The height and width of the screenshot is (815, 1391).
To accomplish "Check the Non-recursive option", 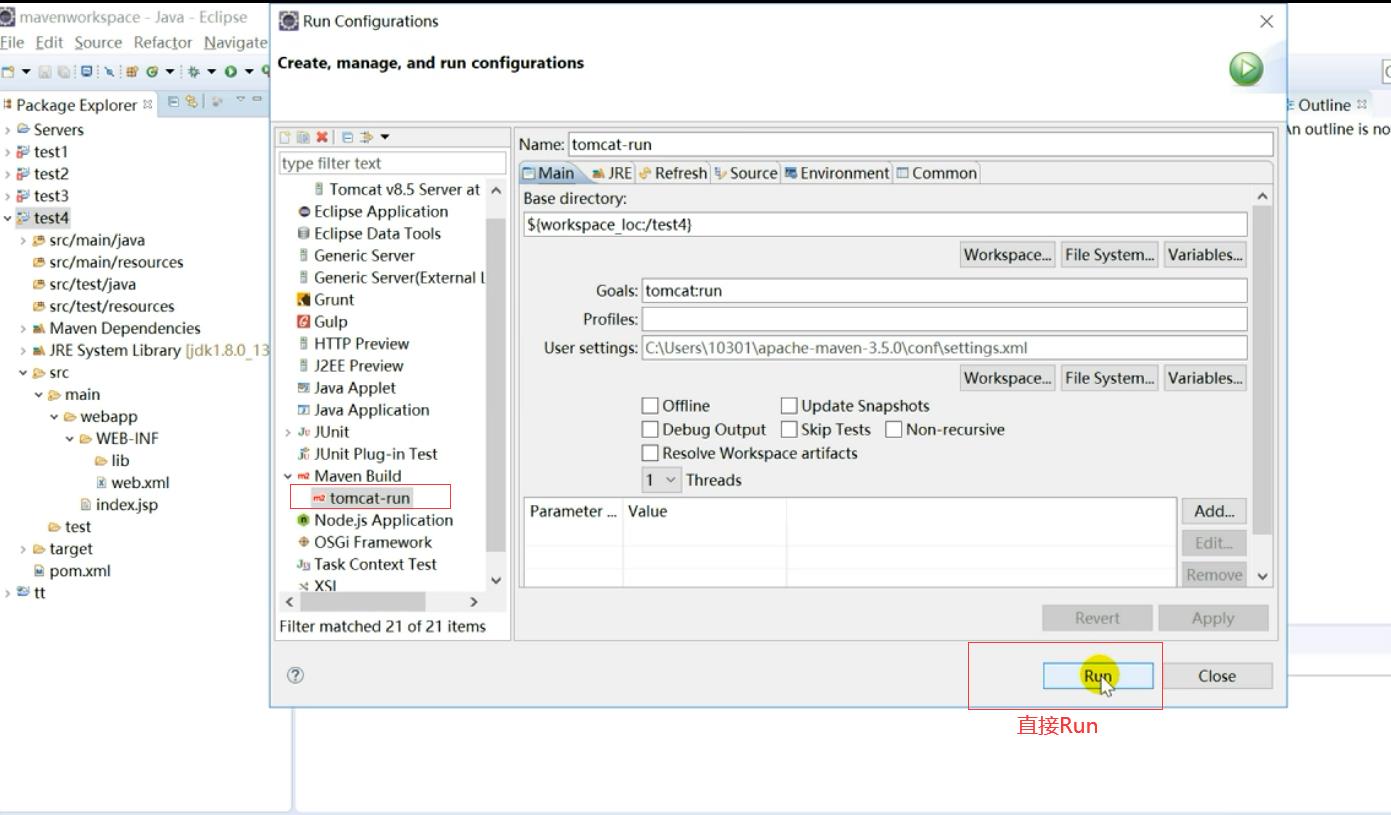I will click(894, 429).
